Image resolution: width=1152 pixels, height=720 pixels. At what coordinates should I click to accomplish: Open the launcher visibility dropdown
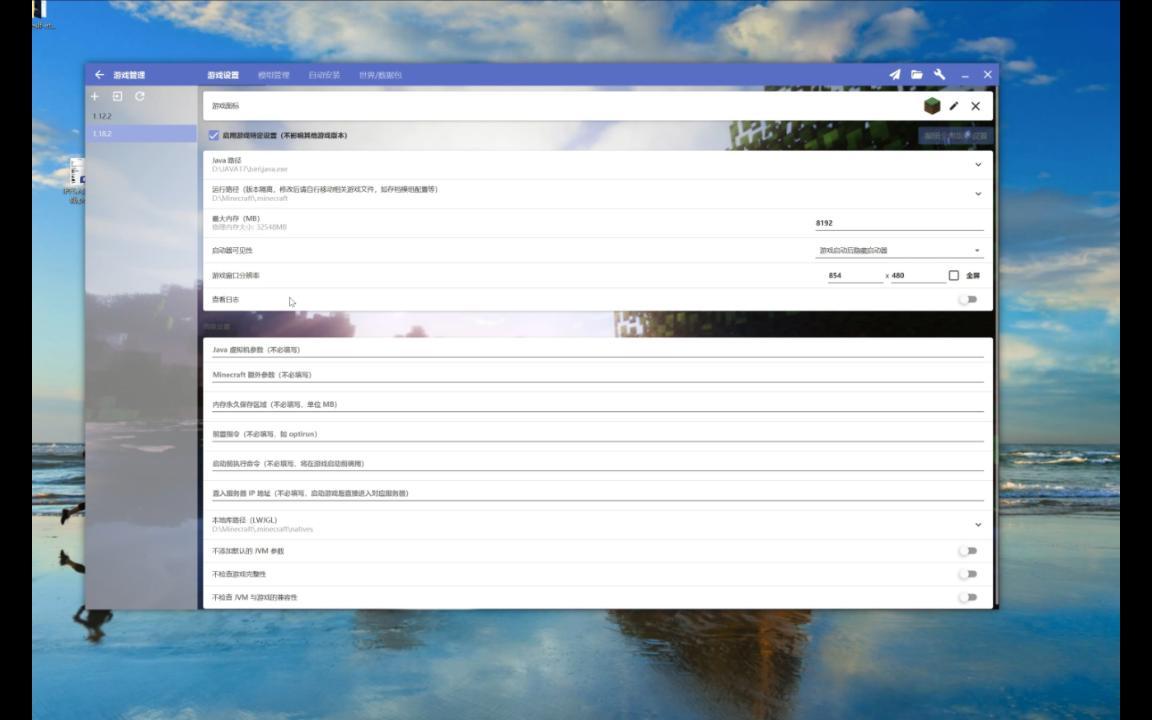coord(899,251)
